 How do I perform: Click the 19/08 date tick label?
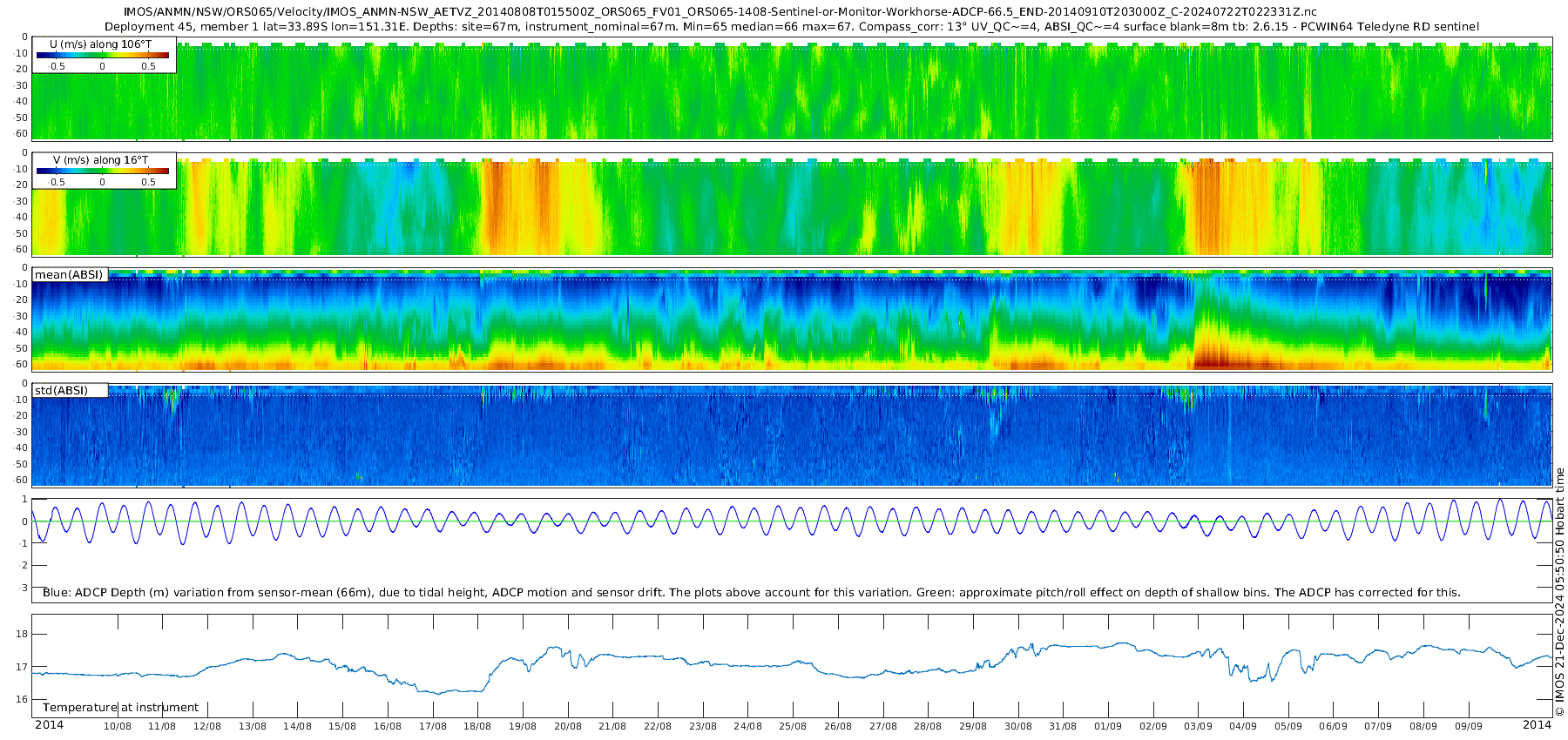click(523, 726)
